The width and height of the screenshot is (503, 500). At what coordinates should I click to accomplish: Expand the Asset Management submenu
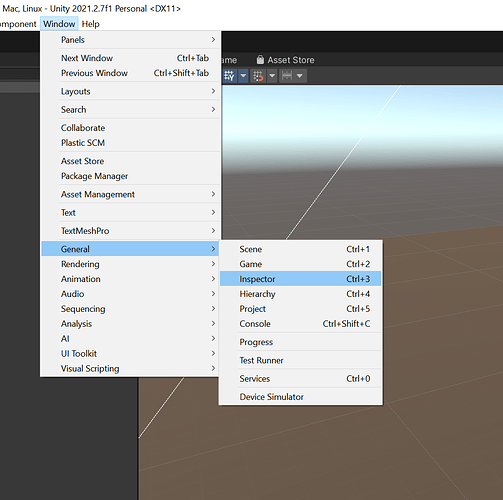point(130,194)
